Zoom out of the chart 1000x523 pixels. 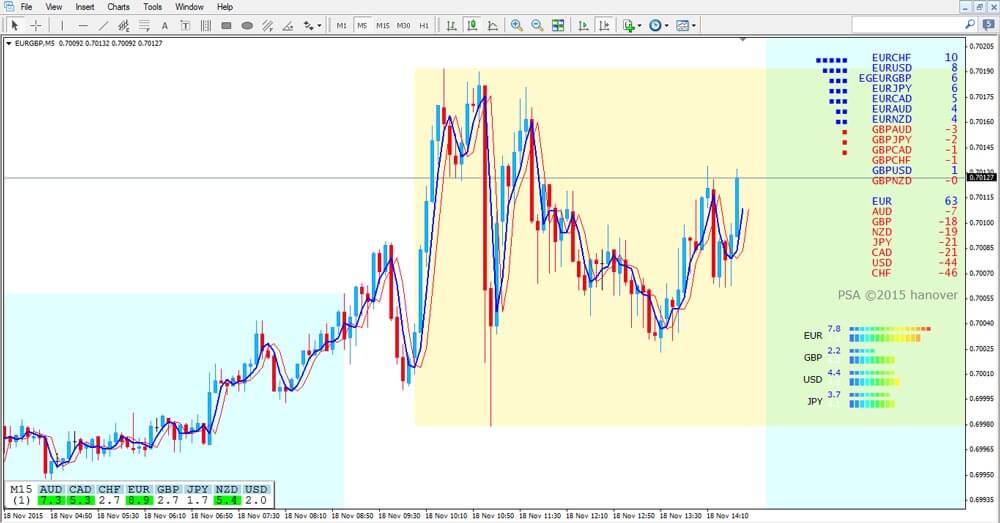point(537,26)
